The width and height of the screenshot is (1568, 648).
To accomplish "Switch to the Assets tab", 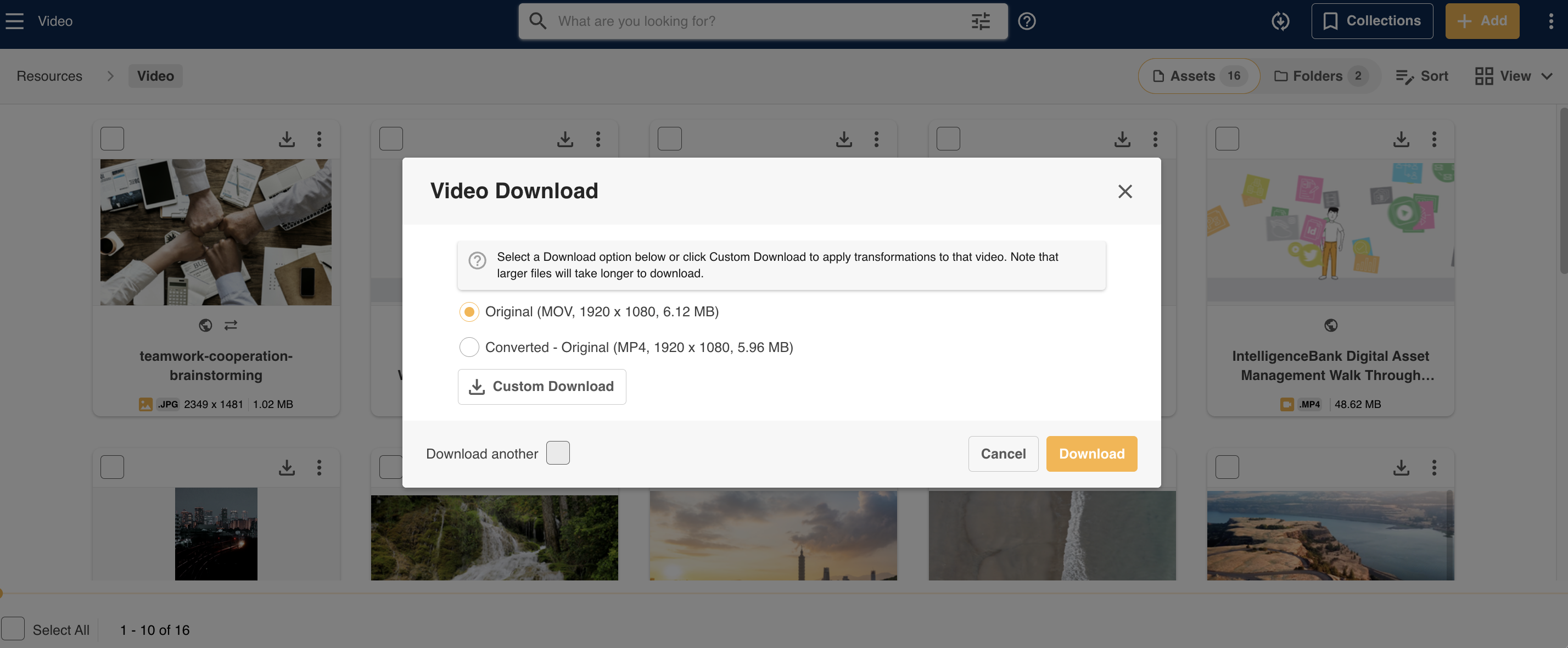I will coord(1199,76).
